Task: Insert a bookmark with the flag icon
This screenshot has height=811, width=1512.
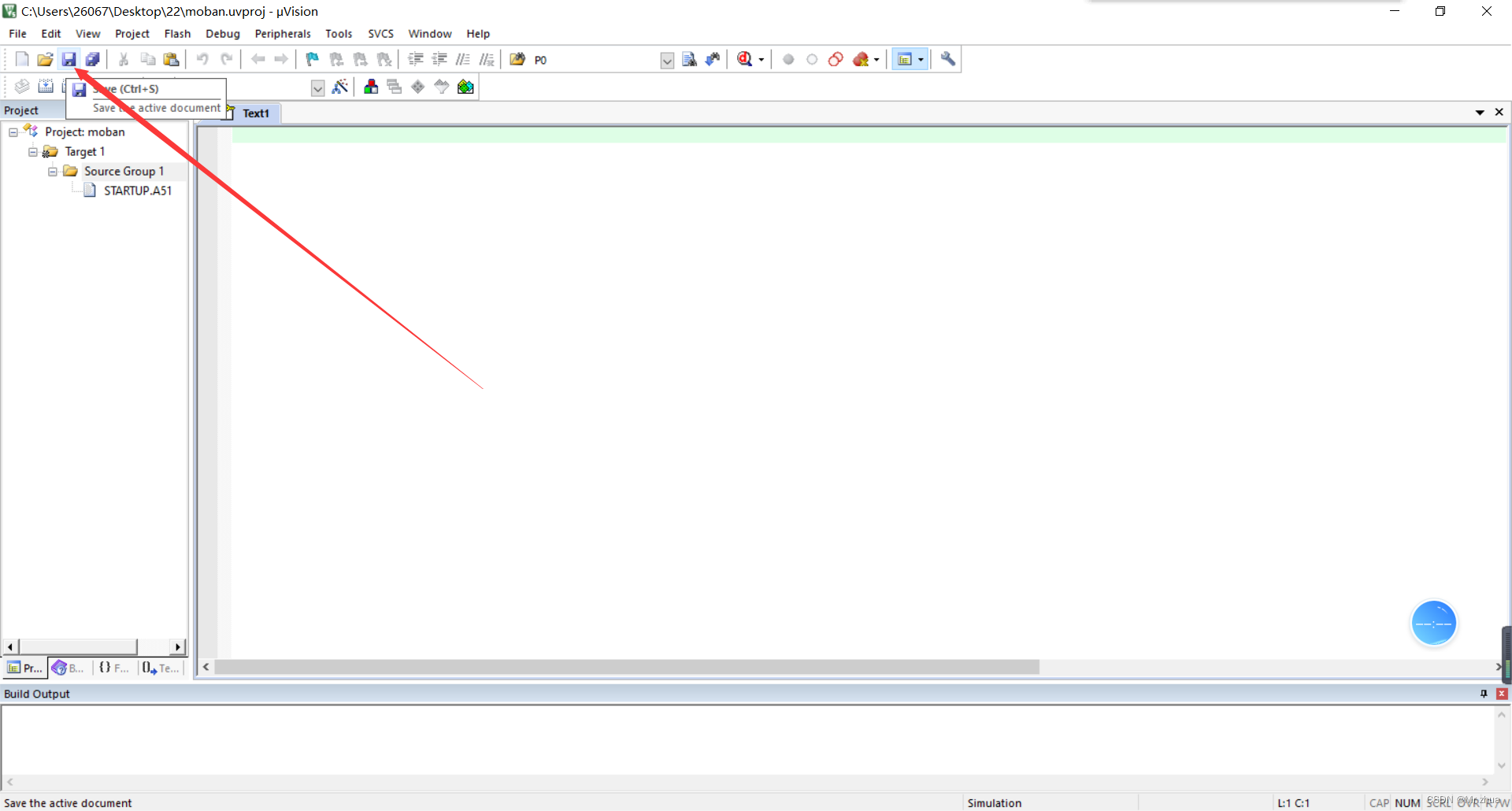Action: click(313, 59)
